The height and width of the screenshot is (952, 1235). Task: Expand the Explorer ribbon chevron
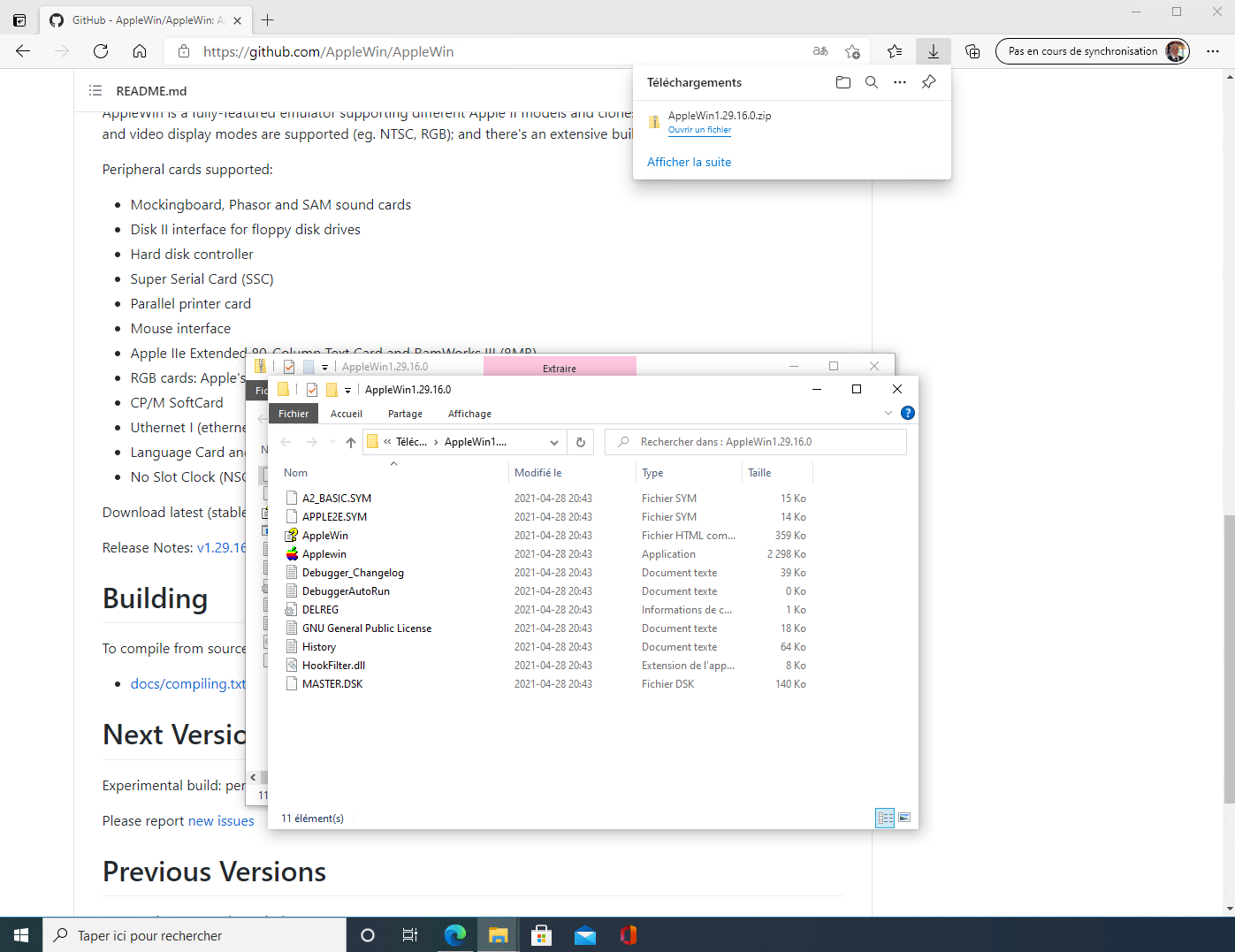coord(888,413)
